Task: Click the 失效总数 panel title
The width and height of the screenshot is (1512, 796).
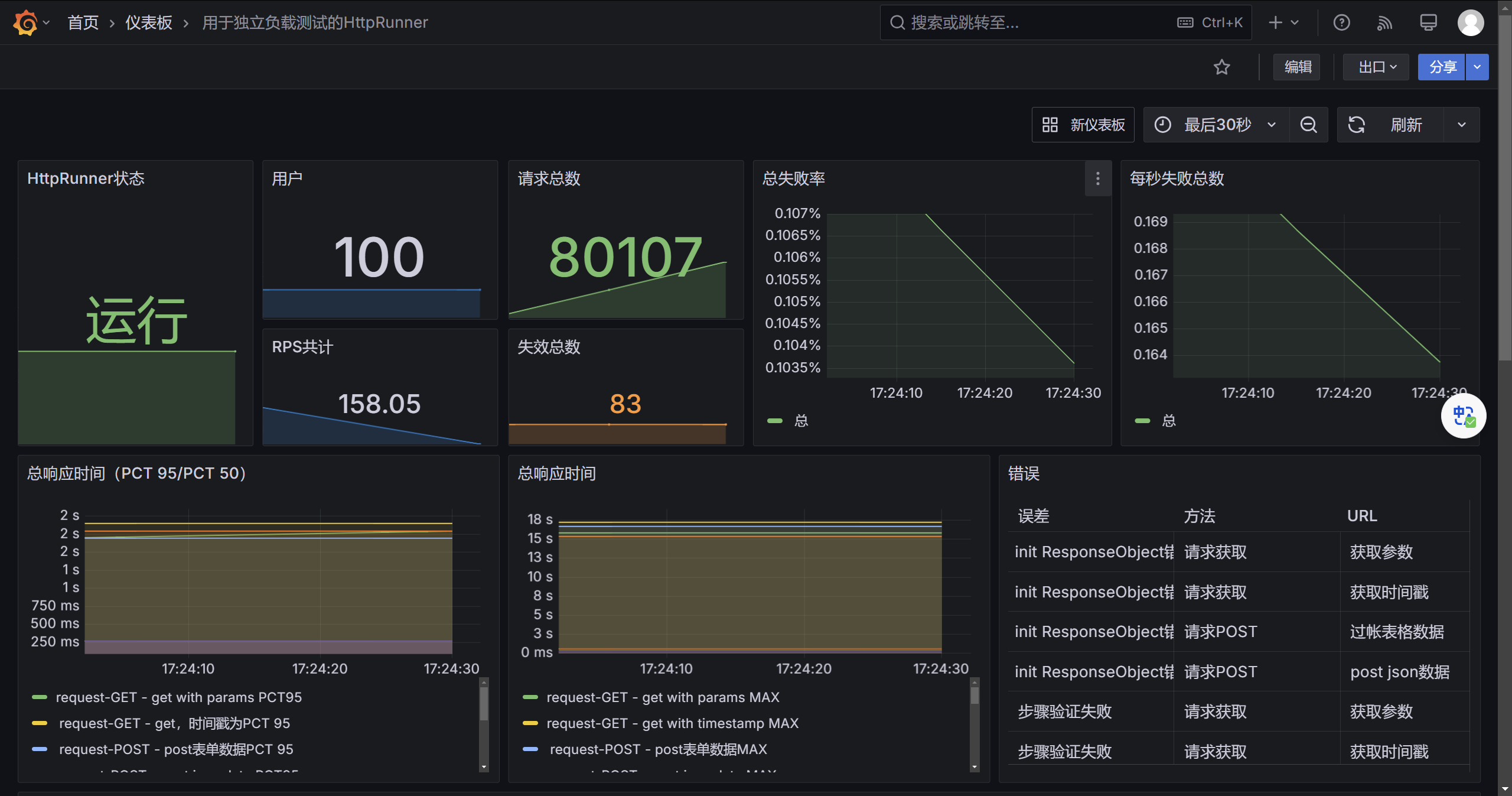Action: pyautogui.click(x=549, y=347)
